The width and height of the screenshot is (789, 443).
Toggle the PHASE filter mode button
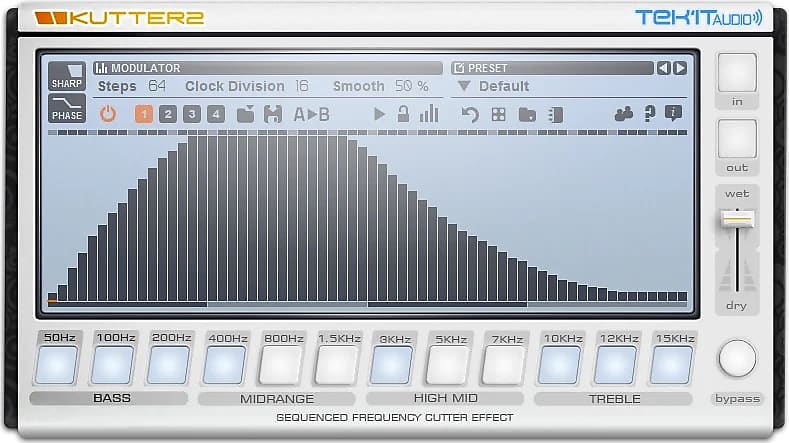(x=67, y=109)
